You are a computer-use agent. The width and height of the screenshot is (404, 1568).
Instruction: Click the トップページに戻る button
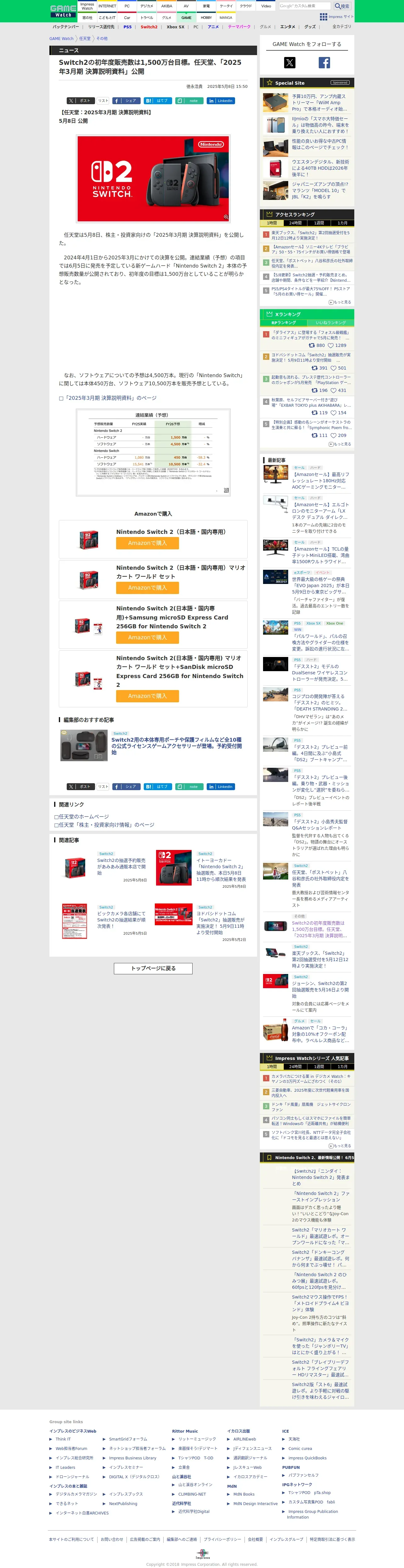coord(153,968)
